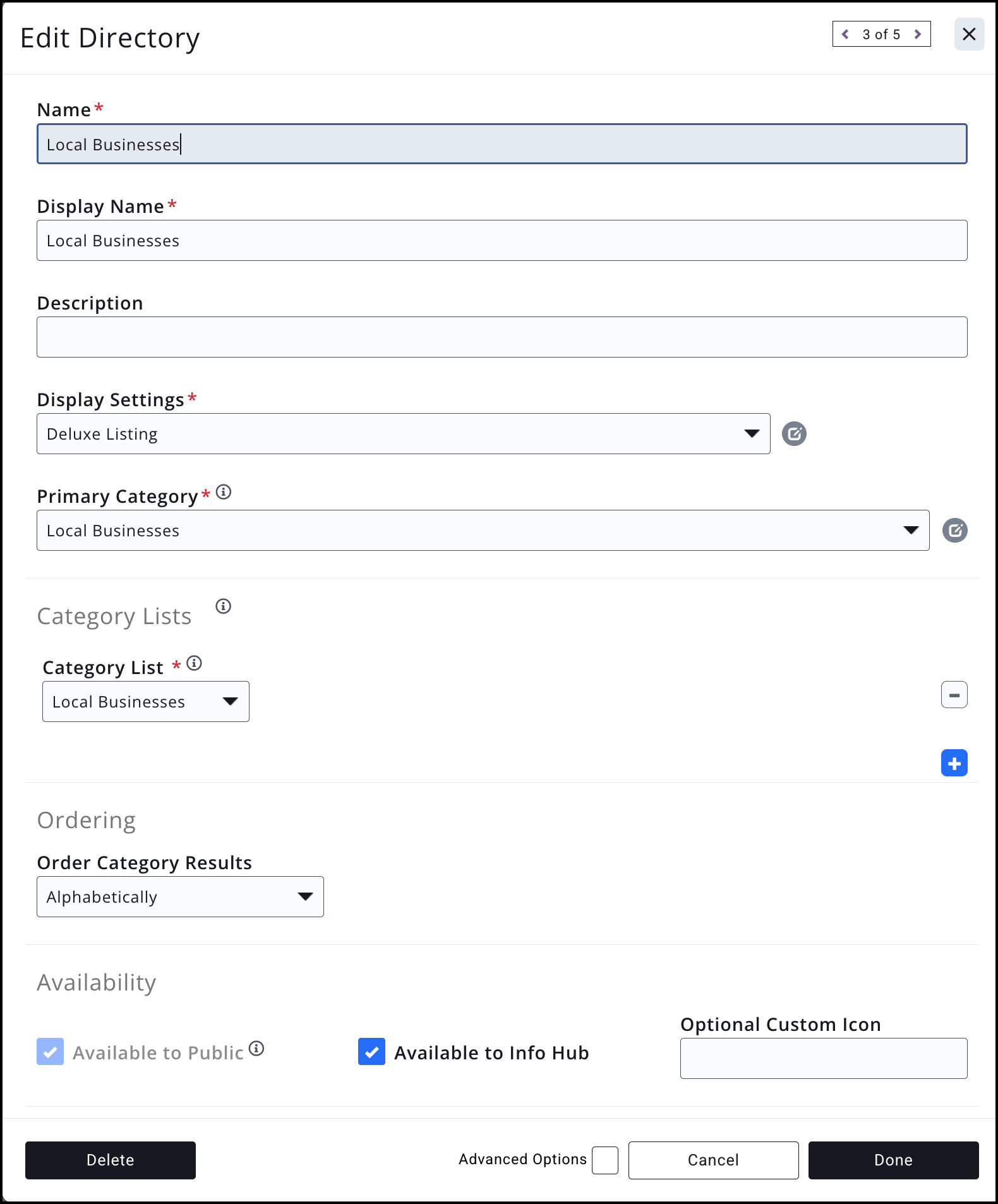Add a category list with blue plus
The image size is (998, 1204).
click(x=954, y=763)
